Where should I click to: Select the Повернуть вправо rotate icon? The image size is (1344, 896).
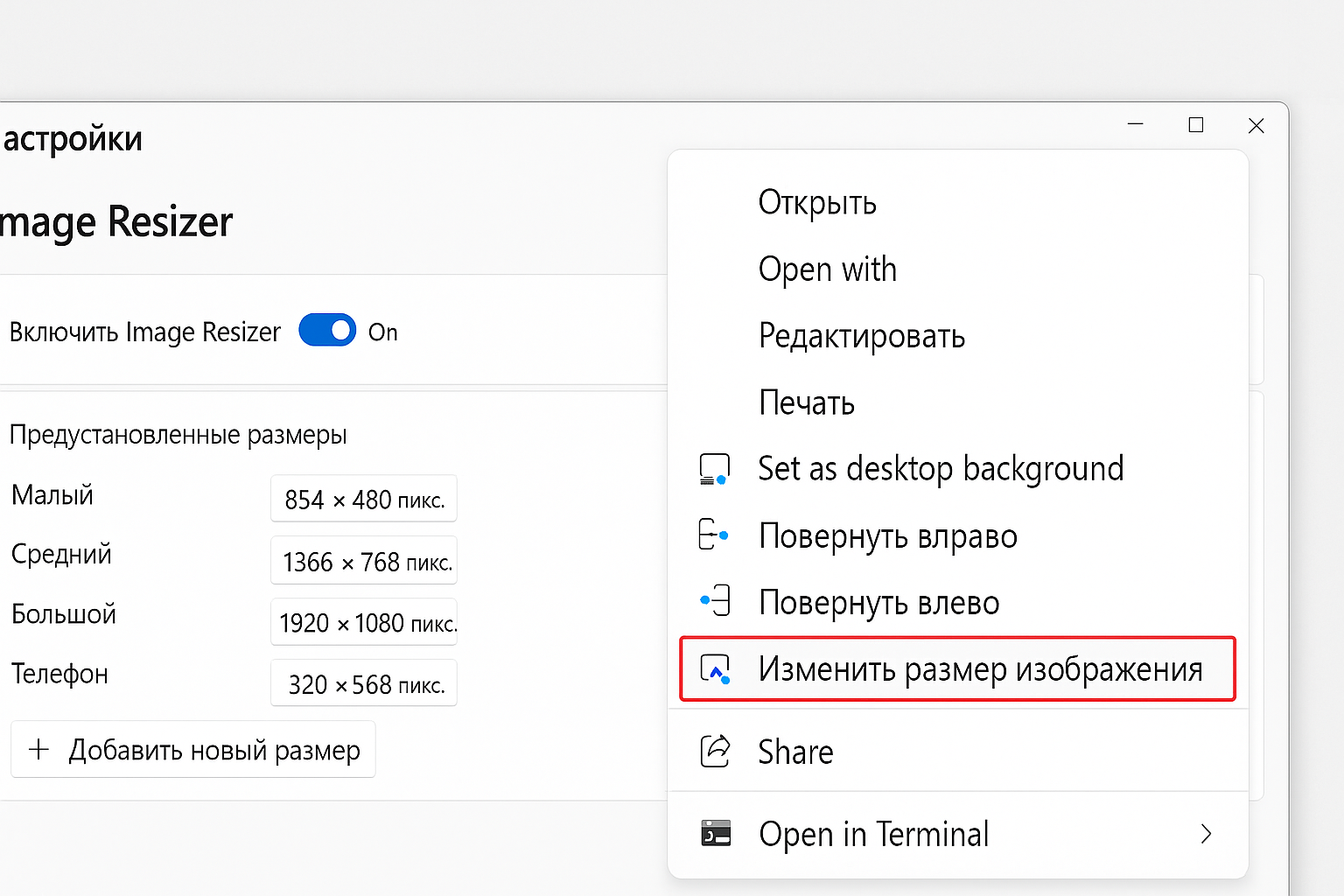[x=715, y=536]
